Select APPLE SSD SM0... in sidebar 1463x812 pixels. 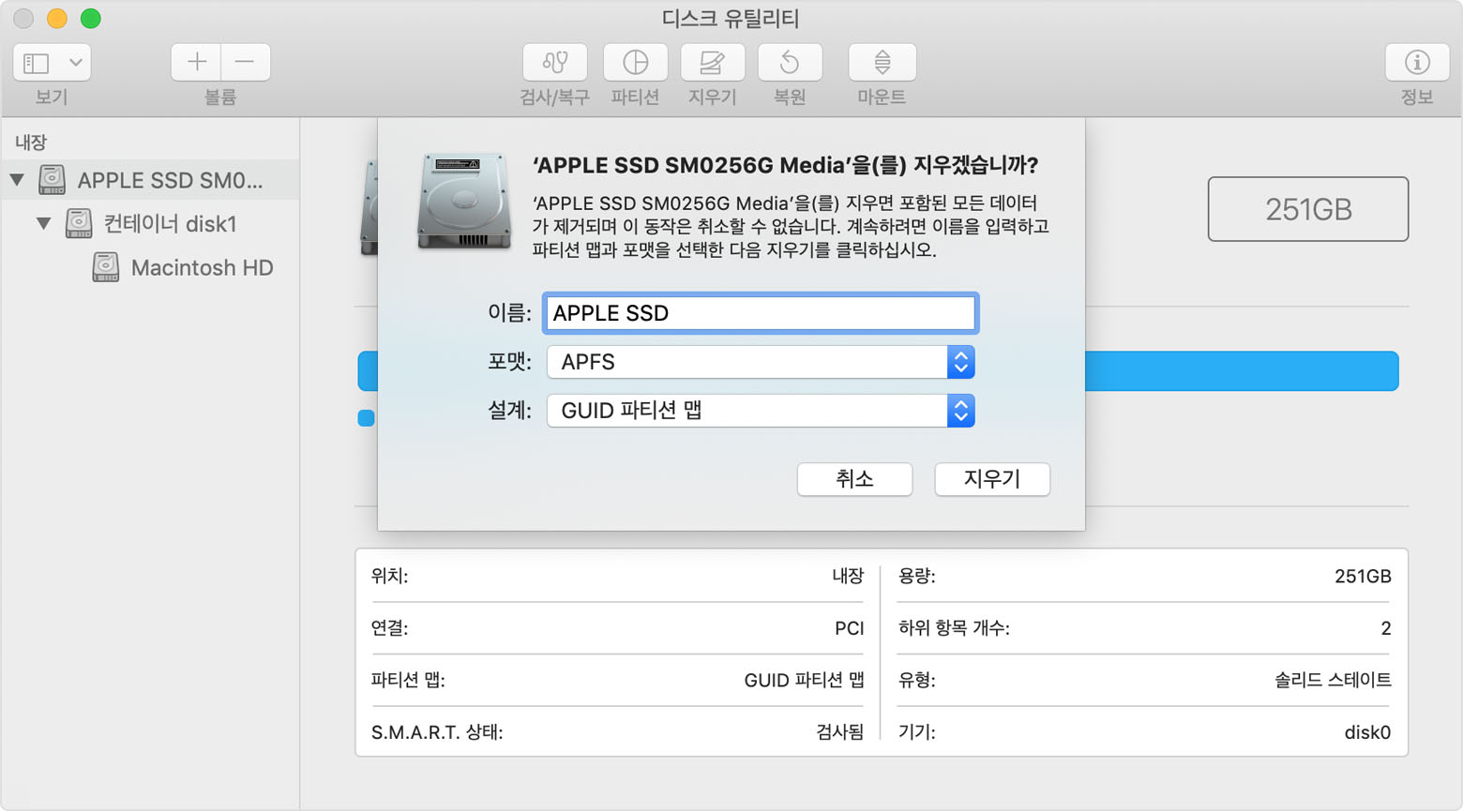(x=150, y=179)
